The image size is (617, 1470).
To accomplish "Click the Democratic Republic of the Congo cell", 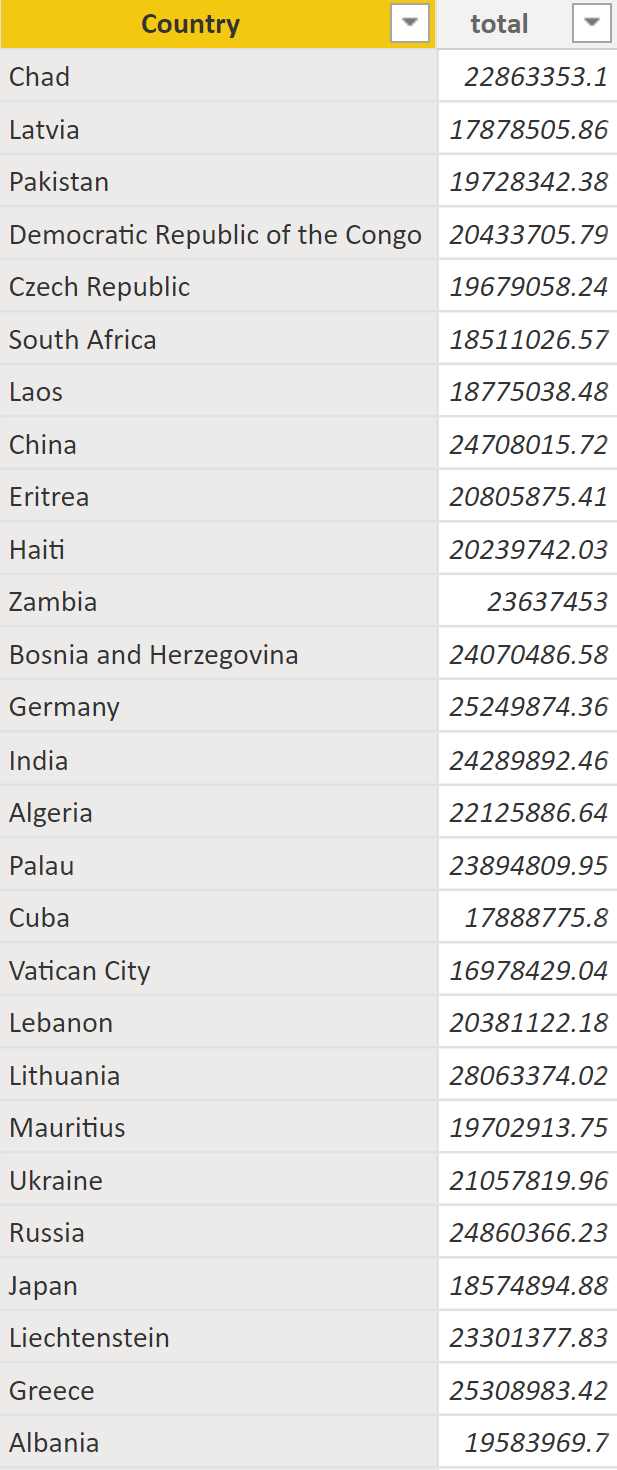I will [x=215, y=235].
